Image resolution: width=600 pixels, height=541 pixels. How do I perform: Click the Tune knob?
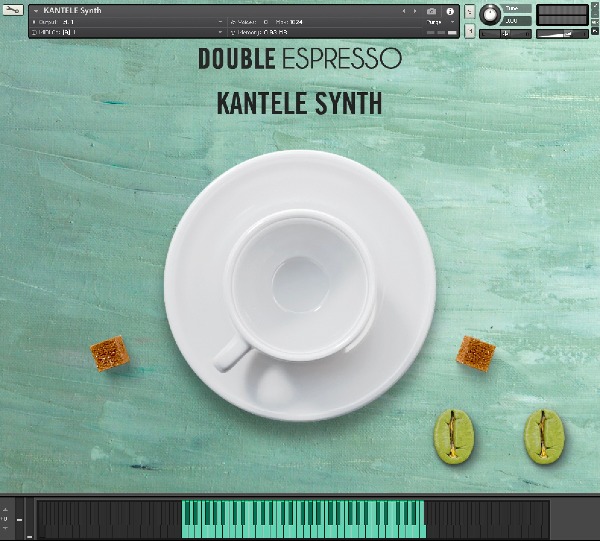pyautogui.click(x=490, y=15)
